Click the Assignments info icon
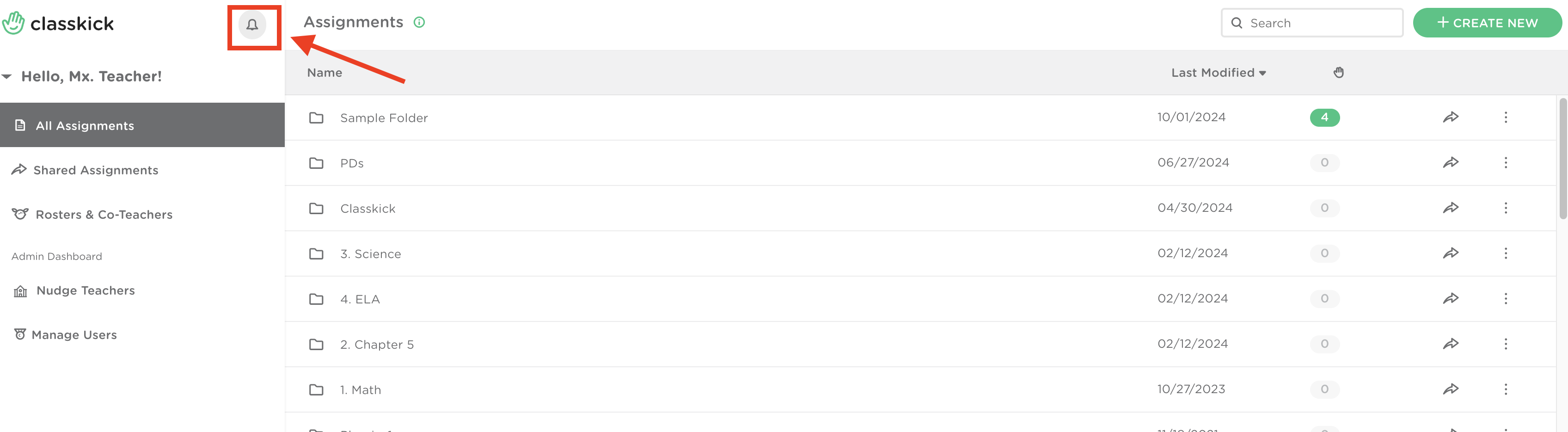The image size is (1568, 432). click(419, 23)
